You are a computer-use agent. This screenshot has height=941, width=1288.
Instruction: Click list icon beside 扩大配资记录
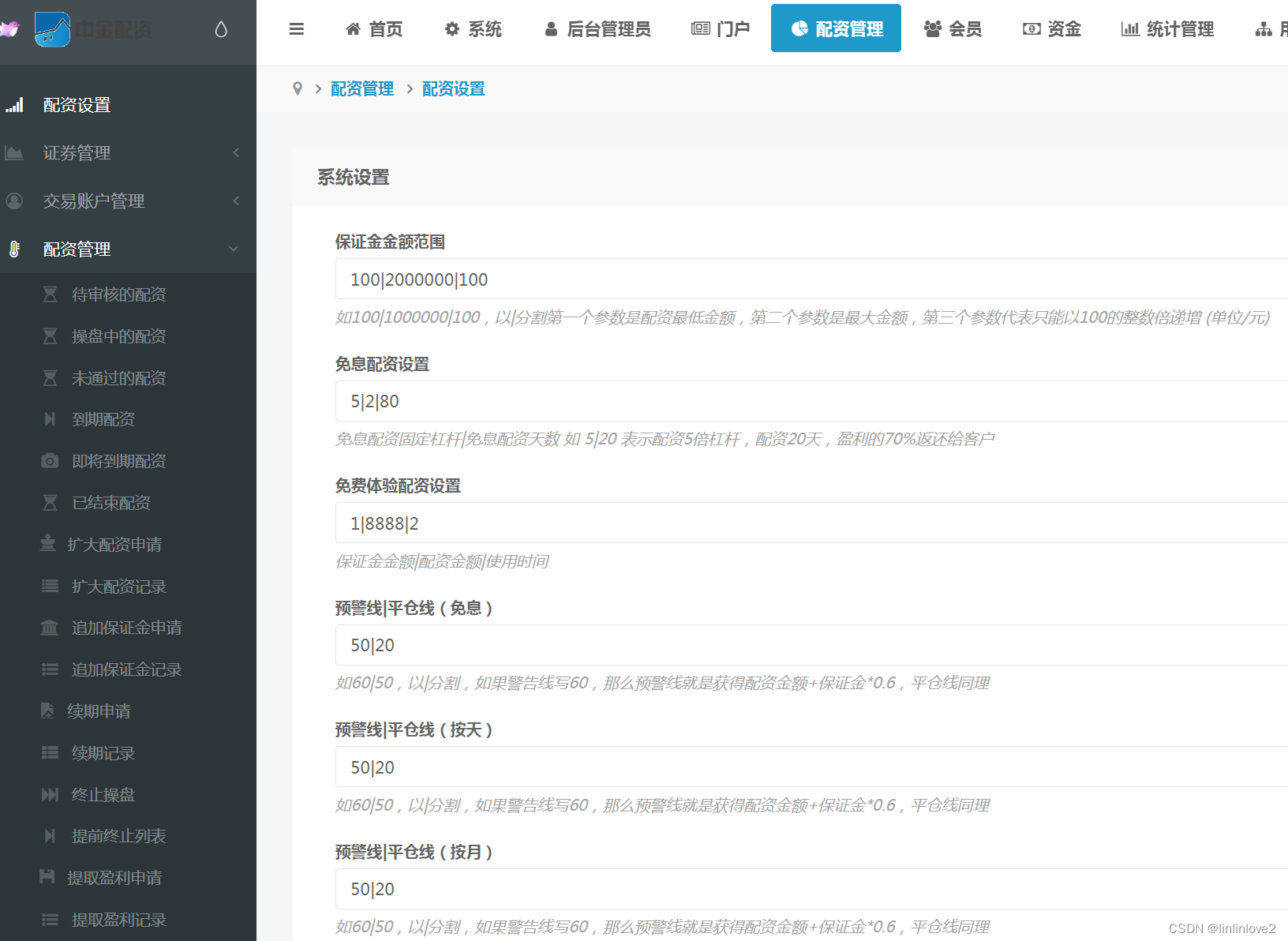50,587
